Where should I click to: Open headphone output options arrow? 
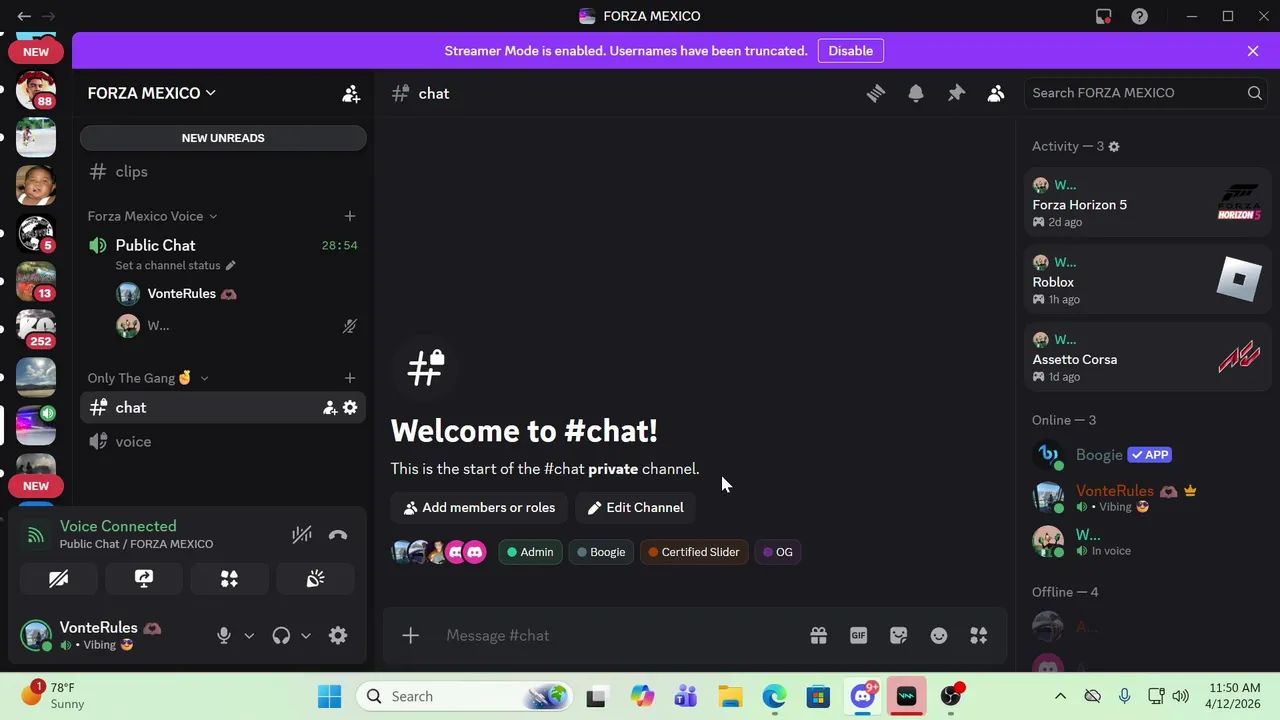point(306,635)
